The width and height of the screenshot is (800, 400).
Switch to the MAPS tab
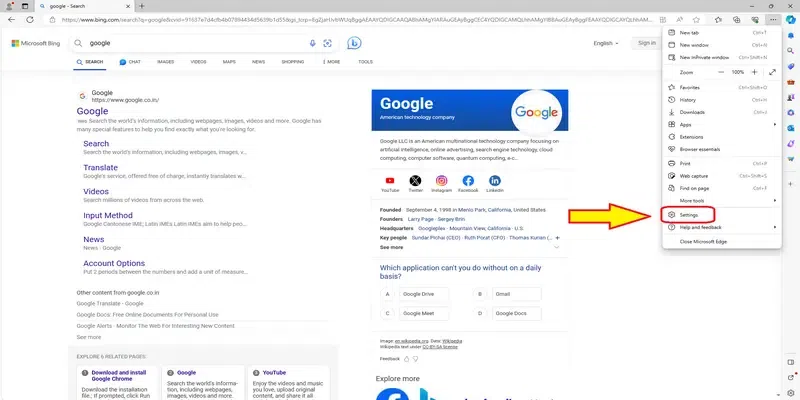pos(229,62)
